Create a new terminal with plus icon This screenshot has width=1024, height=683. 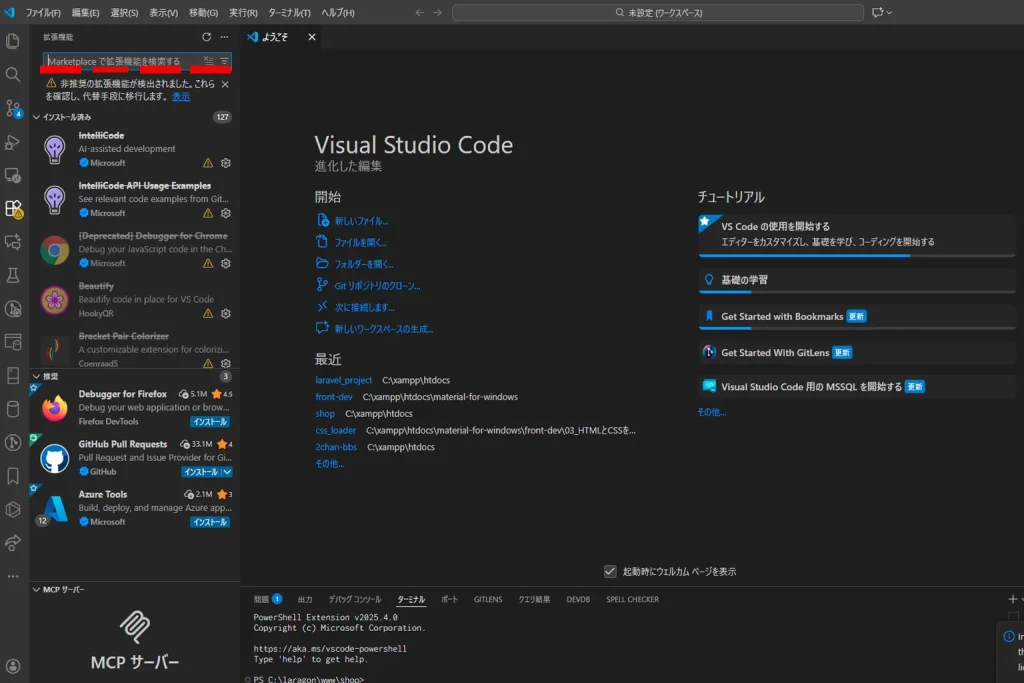tap(1013, 597)
